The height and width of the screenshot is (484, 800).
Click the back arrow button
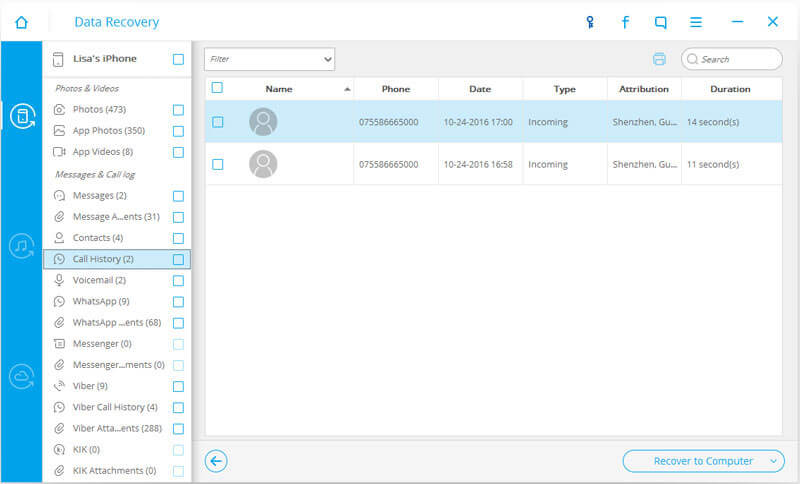point(216,462)
